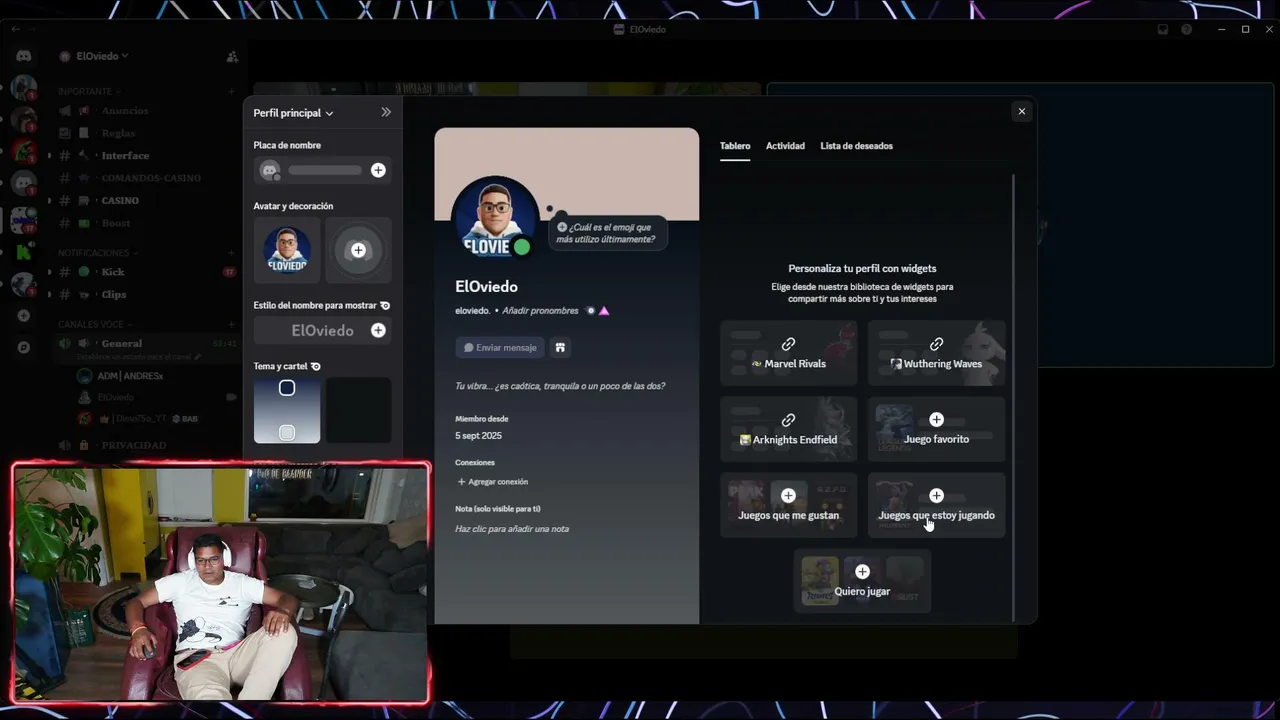Expand threads arrow beside Interface channel
This screenshot has width=1280, height=720.
50,156
